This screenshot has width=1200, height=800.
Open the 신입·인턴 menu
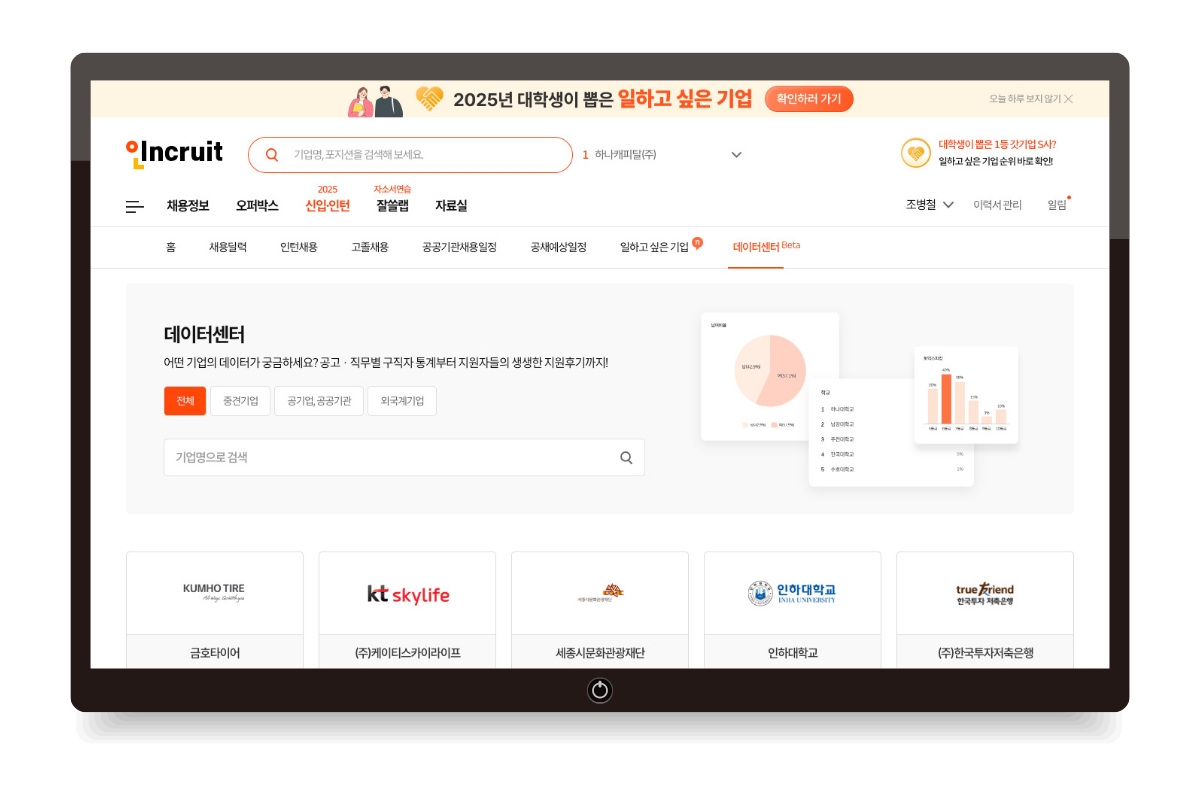click(328, 206)
